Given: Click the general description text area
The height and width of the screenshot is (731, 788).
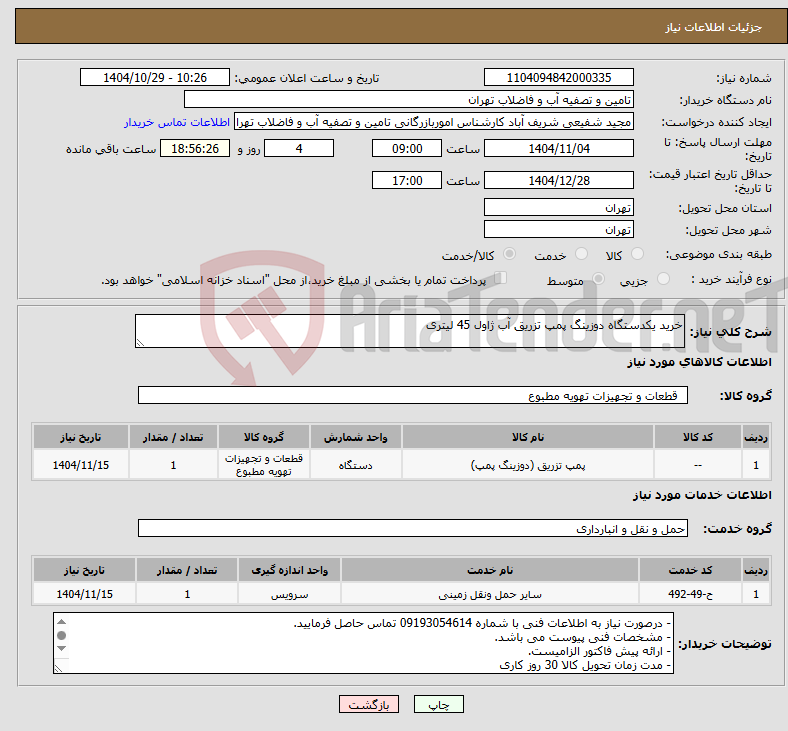Looking at the screenshot, I should click(410, 331).
